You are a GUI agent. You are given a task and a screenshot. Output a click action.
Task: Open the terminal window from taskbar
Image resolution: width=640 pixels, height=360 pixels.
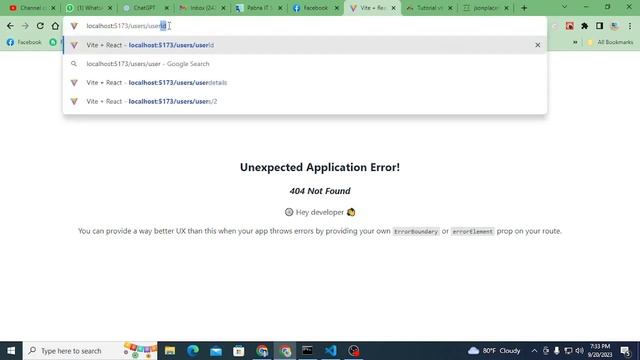click(307, 351)
